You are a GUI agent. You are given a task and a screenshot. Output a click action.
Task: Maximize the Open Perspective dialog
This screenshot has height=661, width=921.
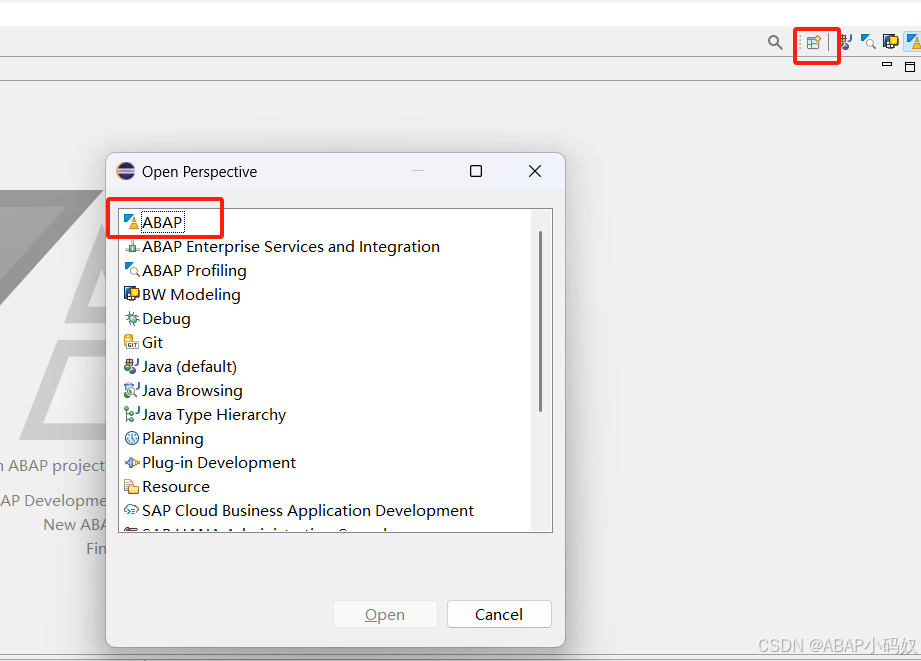point(476,171)
